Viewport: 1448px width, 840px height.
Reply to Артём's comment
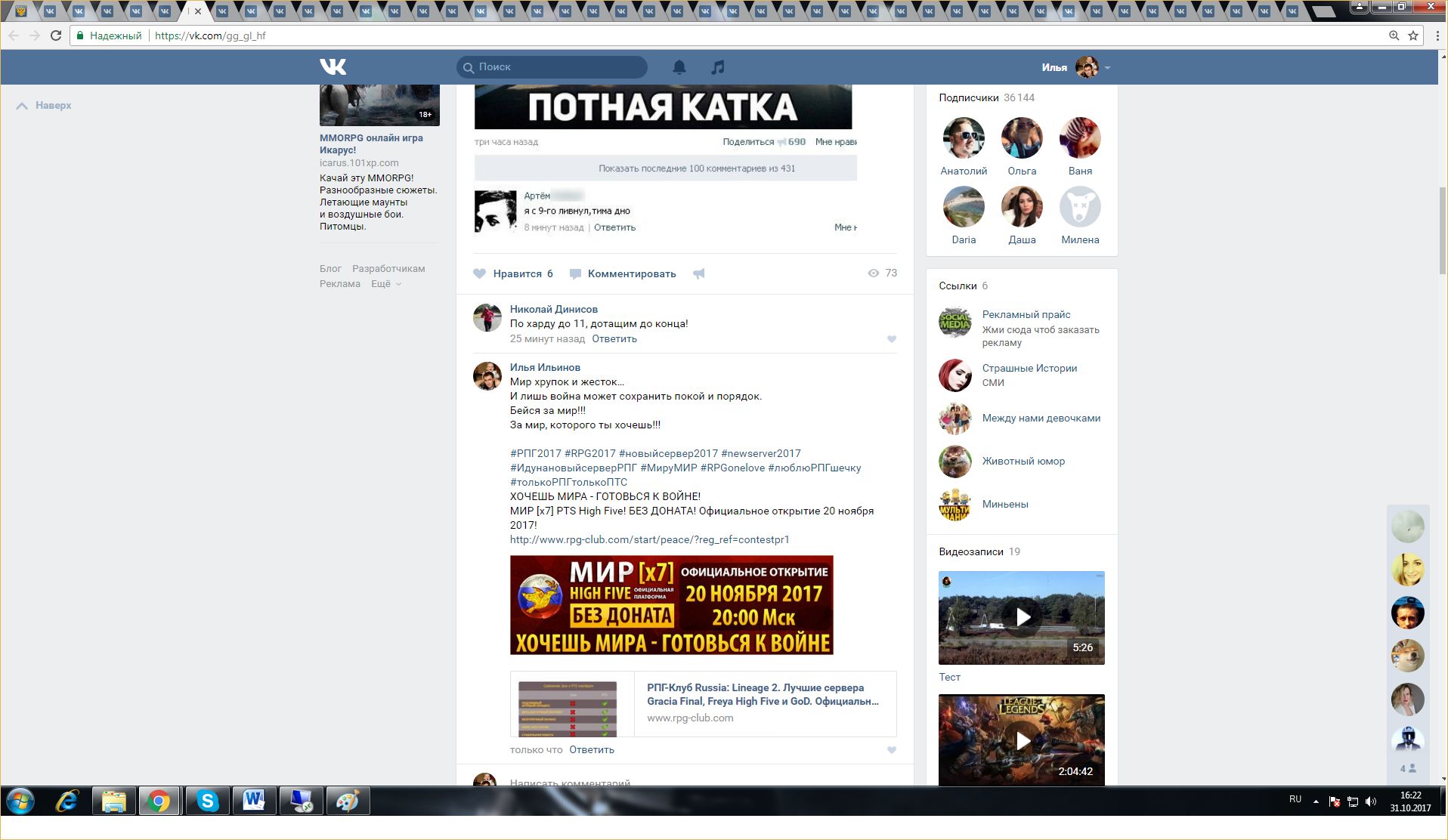point(614,227)
